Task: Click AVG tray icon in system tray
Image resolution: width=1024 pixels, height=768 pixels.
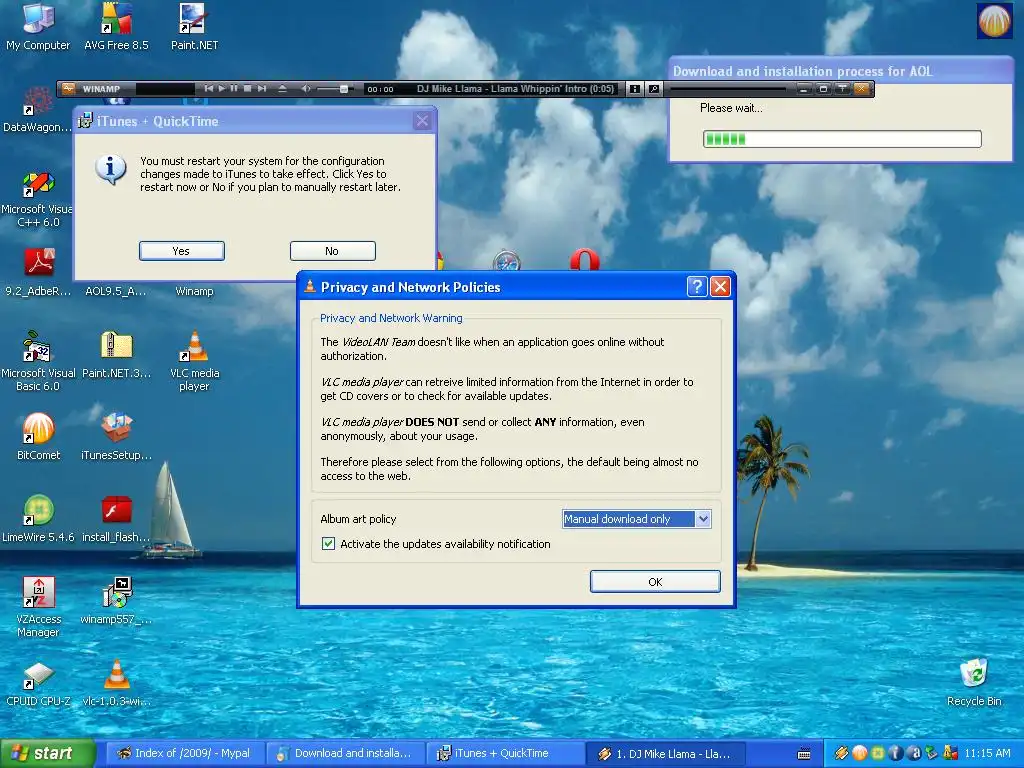Action: pos(950,753)
